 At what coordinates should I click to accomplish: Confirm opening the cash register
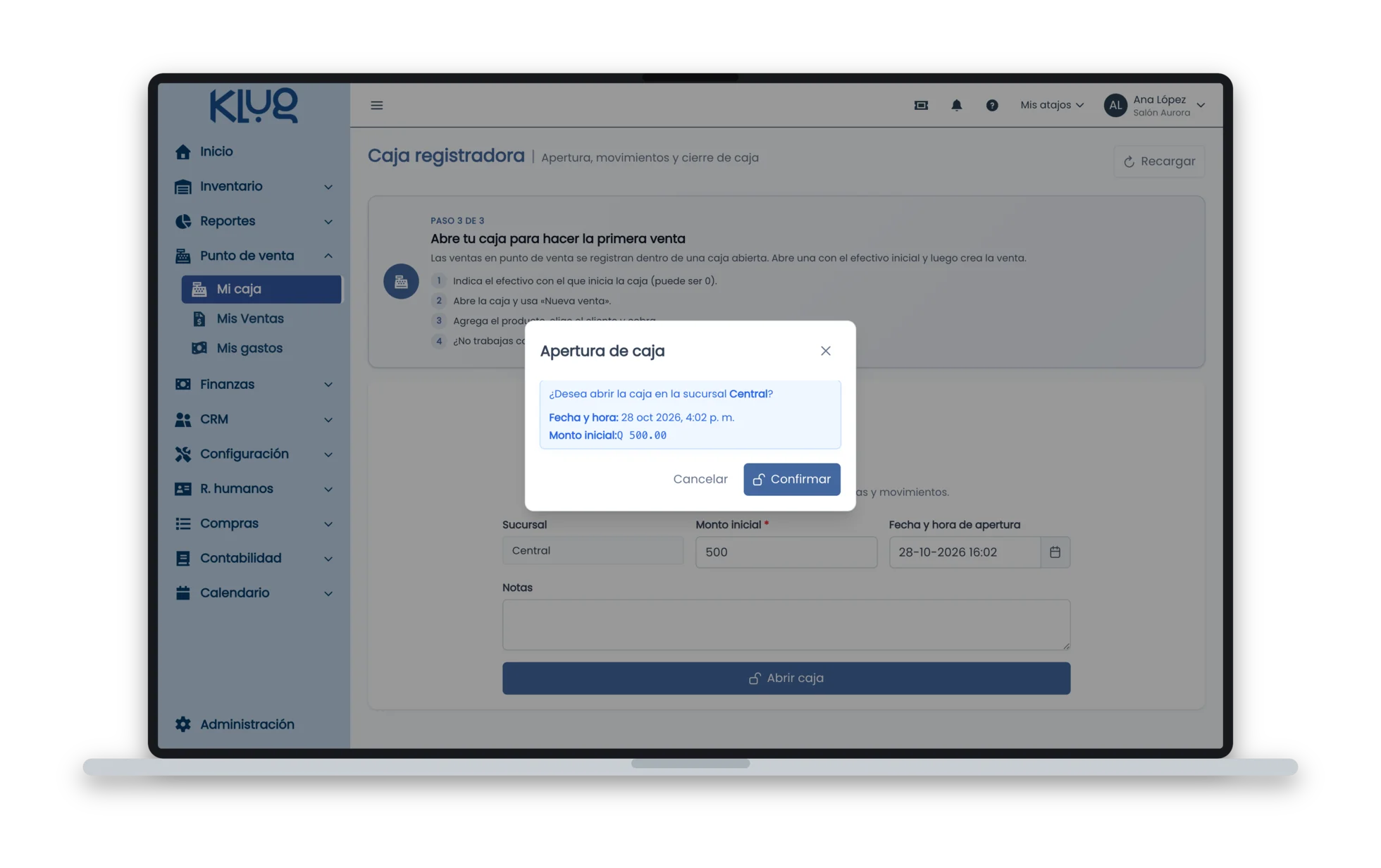tap(791, 479)
